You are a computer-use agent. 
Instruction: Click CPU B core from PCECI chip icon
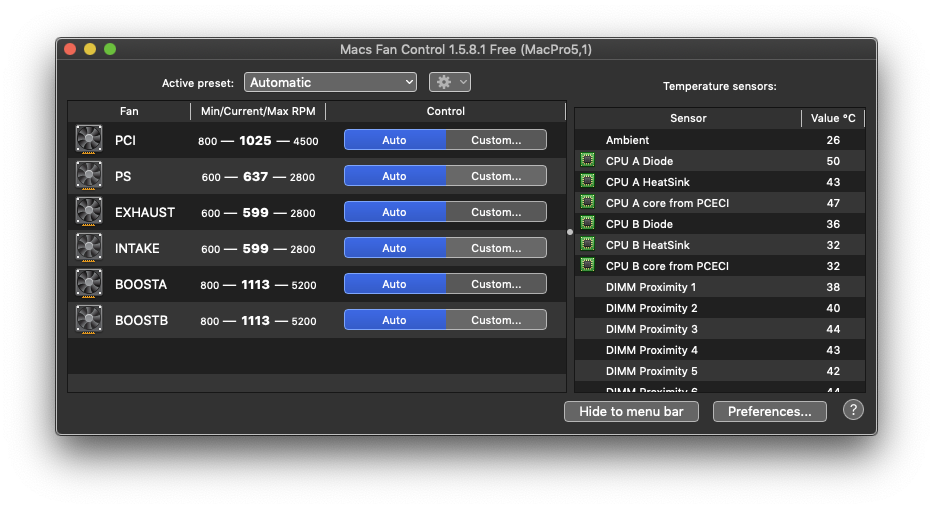(587, 265)
